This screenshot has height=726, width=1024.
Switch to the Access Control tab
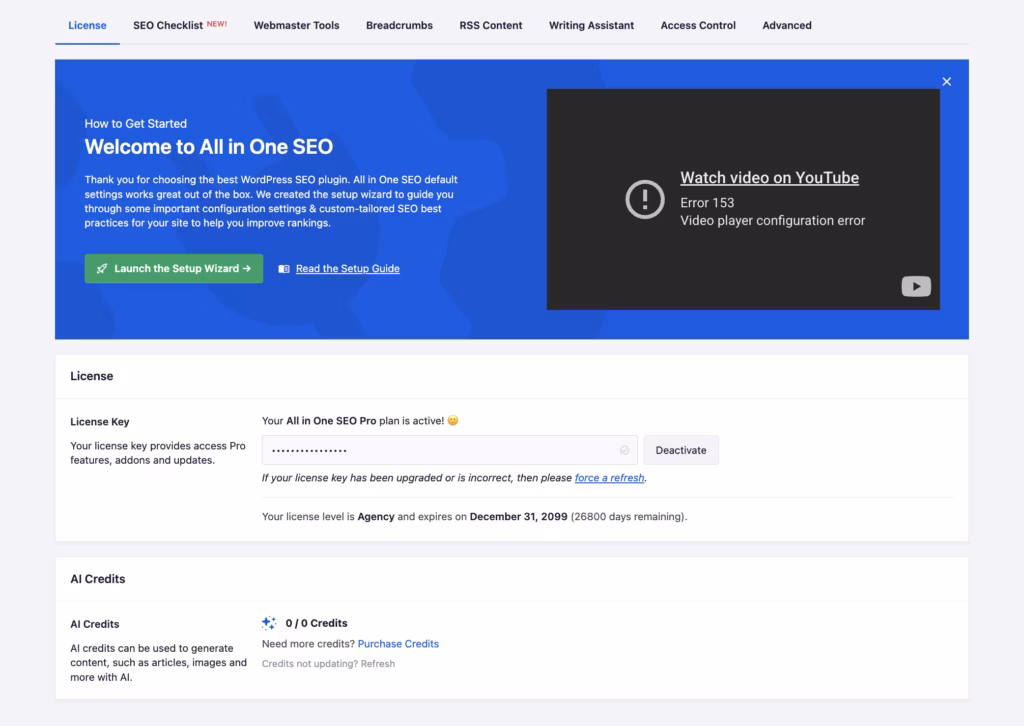697,25
